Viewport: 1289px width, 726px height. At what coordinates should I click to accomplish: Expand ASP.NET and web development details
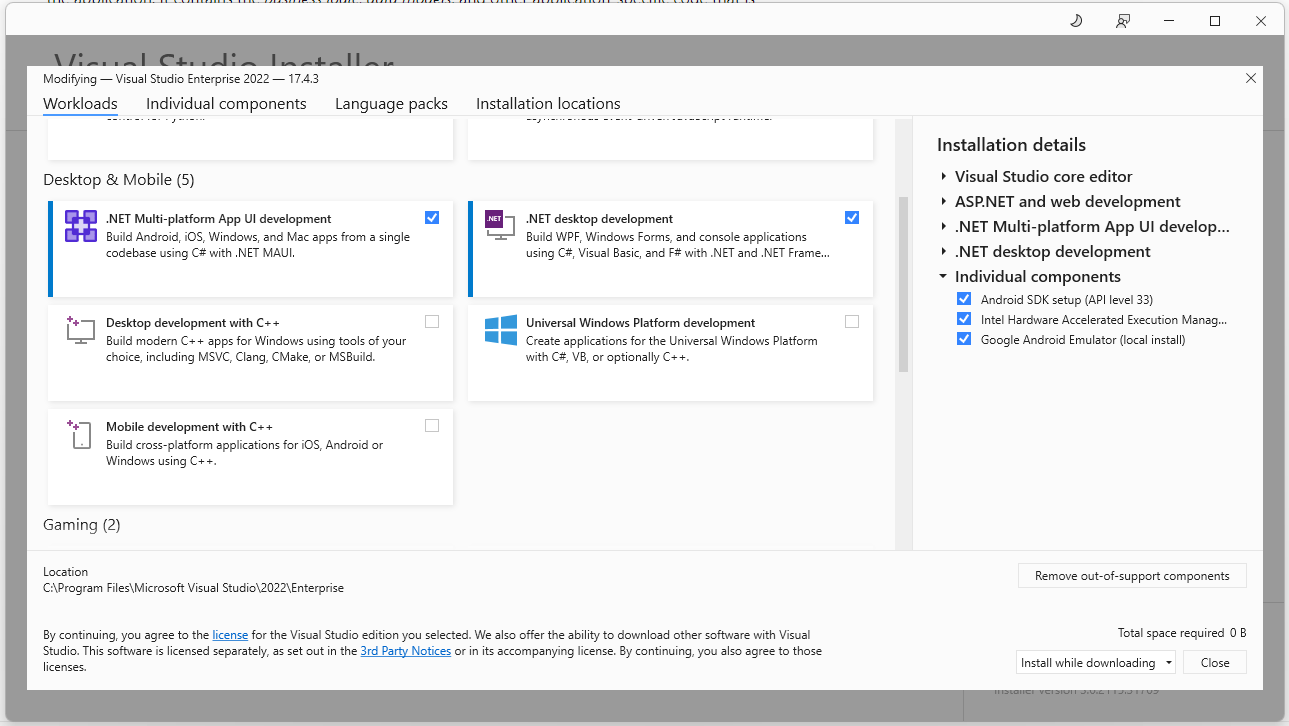tap(943, 201)
